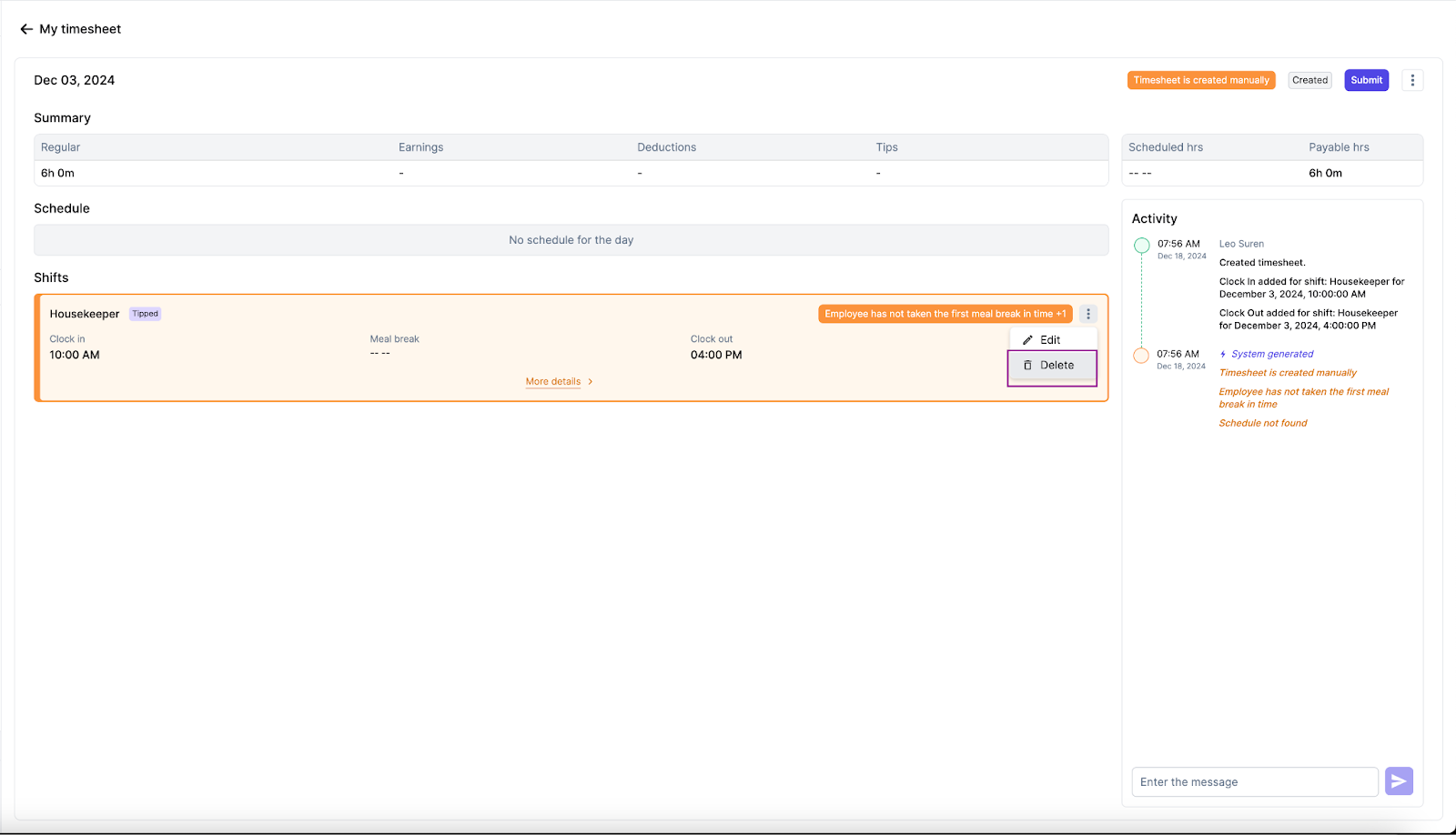The image size is (1456, 835).
Task: Select Delete from the shift context menu
Action: (x=1058, y=365)
